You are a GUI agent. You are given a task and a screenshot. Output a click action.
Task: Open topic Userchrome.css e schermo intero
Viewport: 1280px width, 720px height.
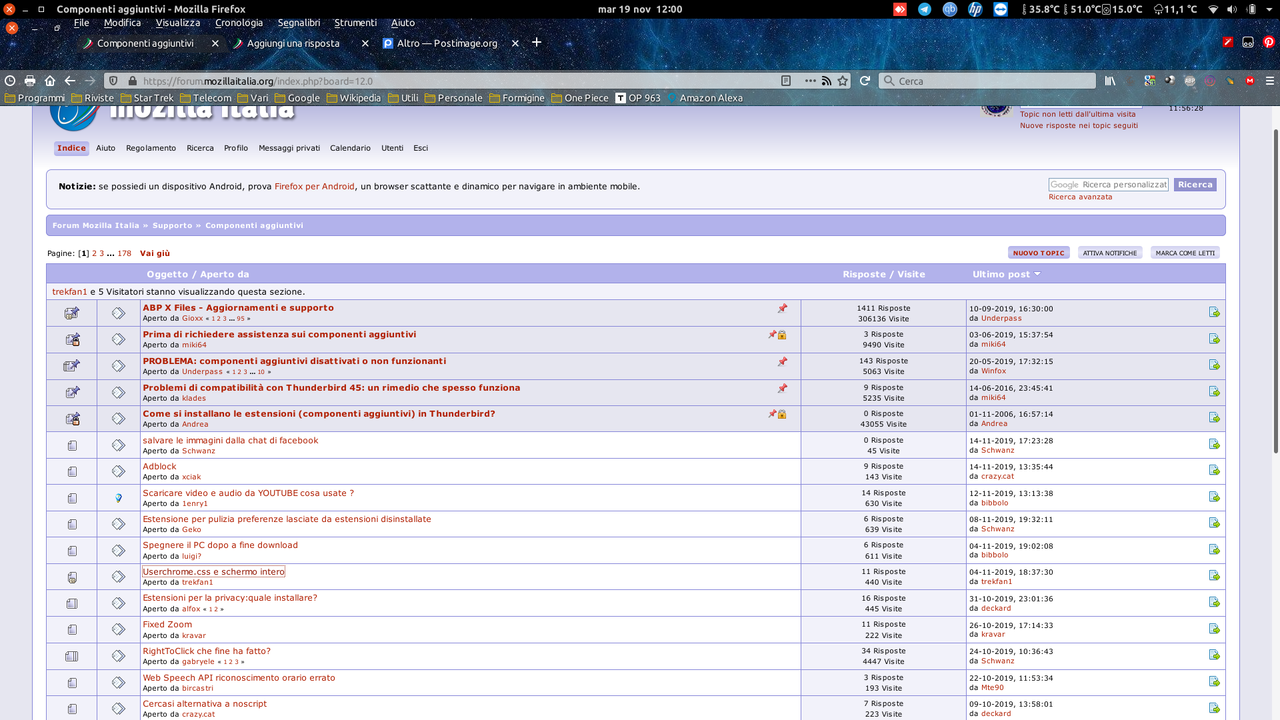point(214,572)
